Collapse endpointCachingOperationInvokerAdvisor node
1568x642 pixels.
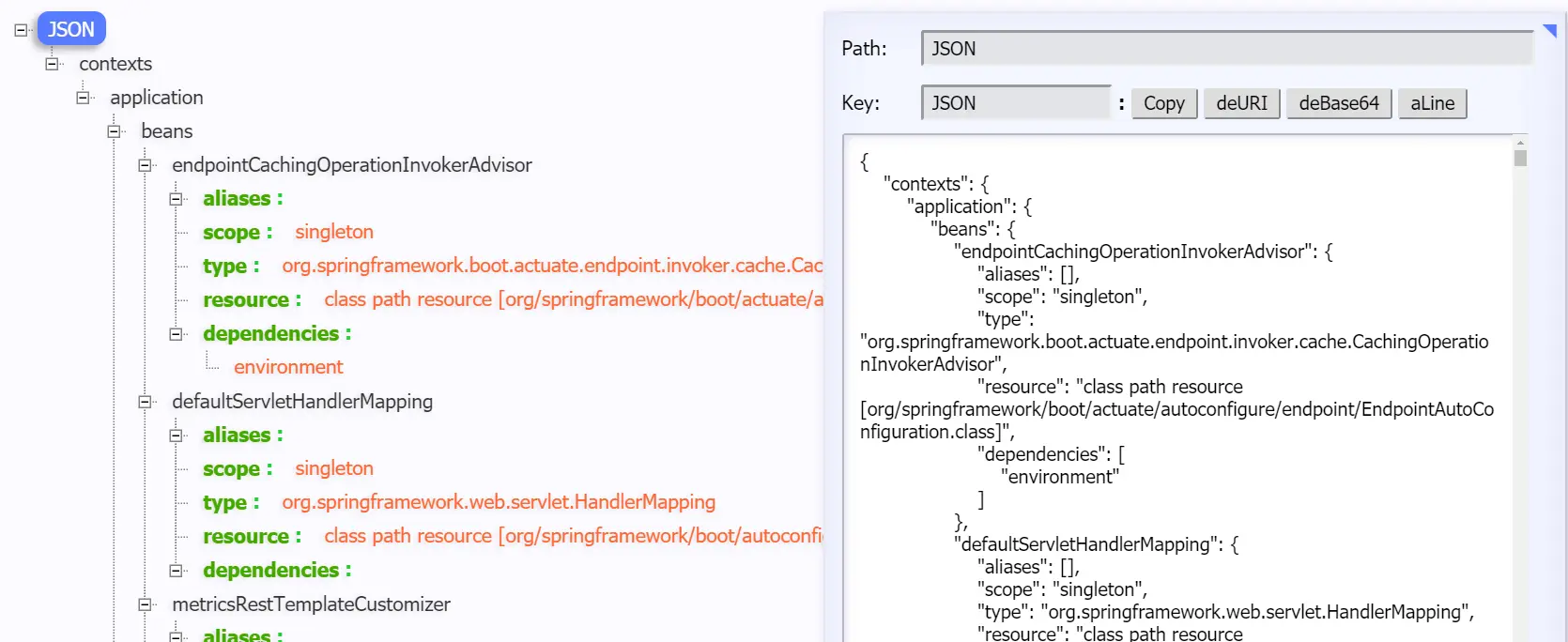tap(145, 165)
